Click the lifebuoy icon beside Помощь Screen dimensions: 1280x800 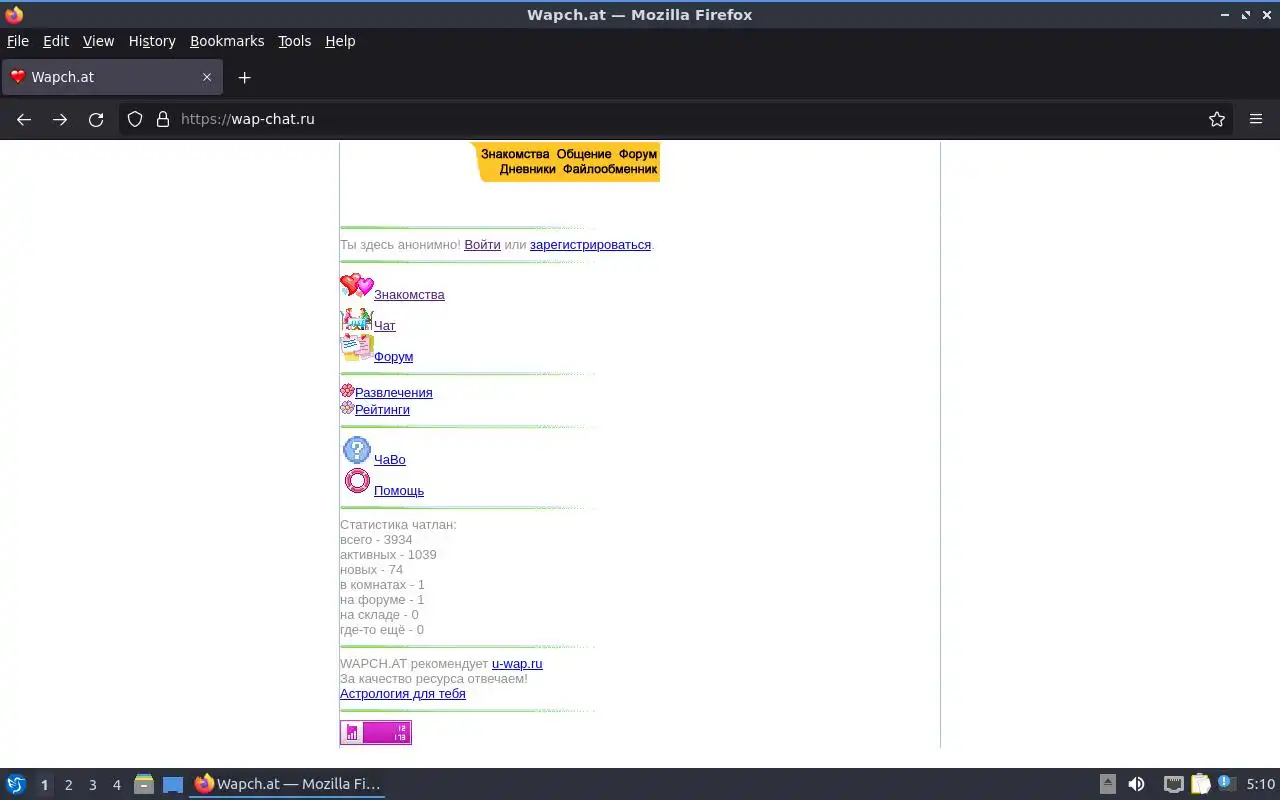point(357,481)
